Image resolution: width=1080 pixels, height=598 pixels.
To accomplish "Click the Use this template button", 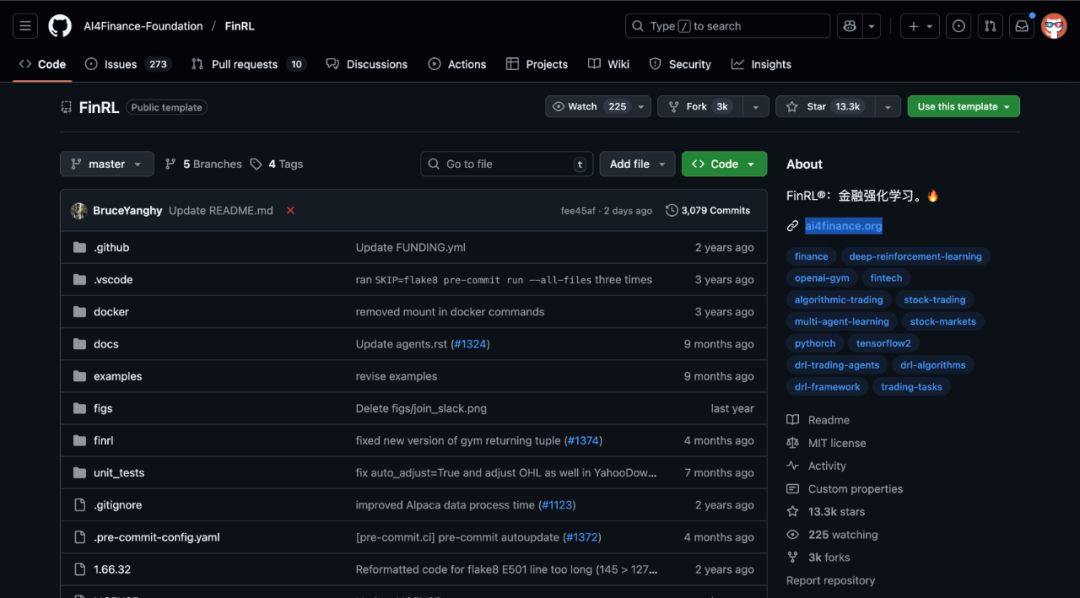I will (962, 107).
